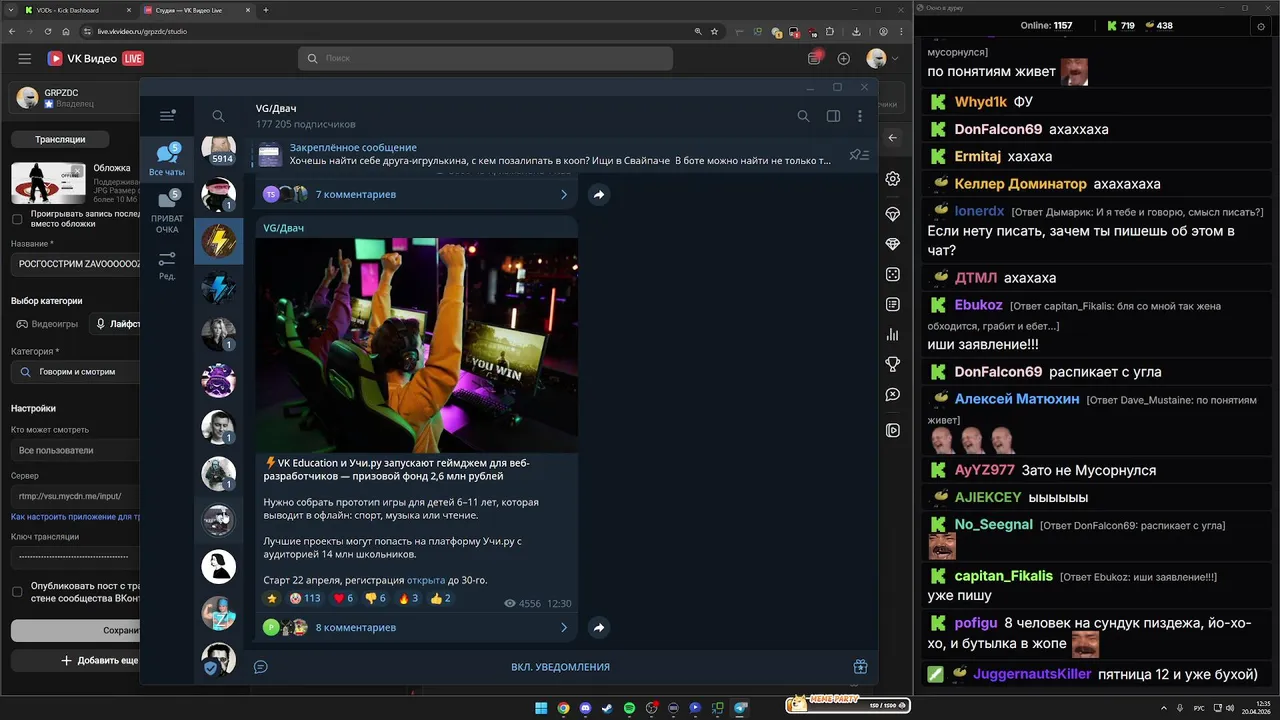
Task: Bookmark the page with star icon
Action: pyautogui.click(x=714, y=31)
